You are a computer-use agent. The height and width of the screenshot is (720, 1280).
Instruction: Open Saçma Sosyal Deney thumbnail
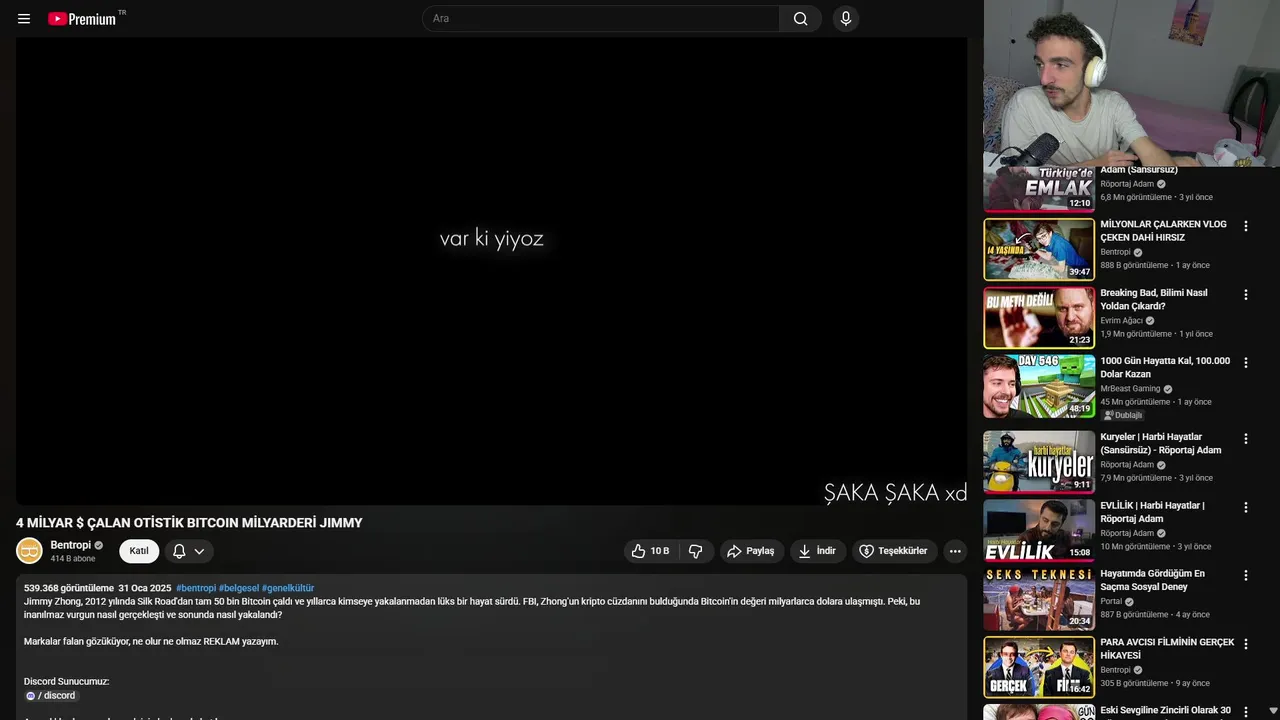tap(1039, 599)
